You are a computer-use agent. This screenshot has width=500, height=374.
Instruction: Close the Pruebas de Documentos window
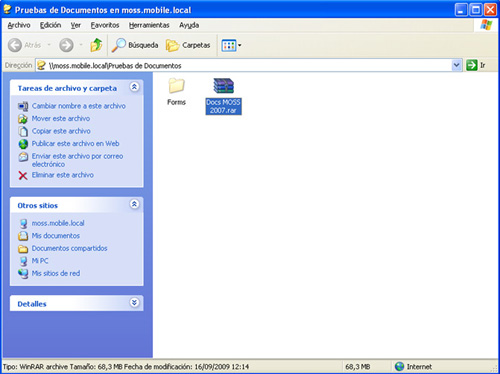490,10
